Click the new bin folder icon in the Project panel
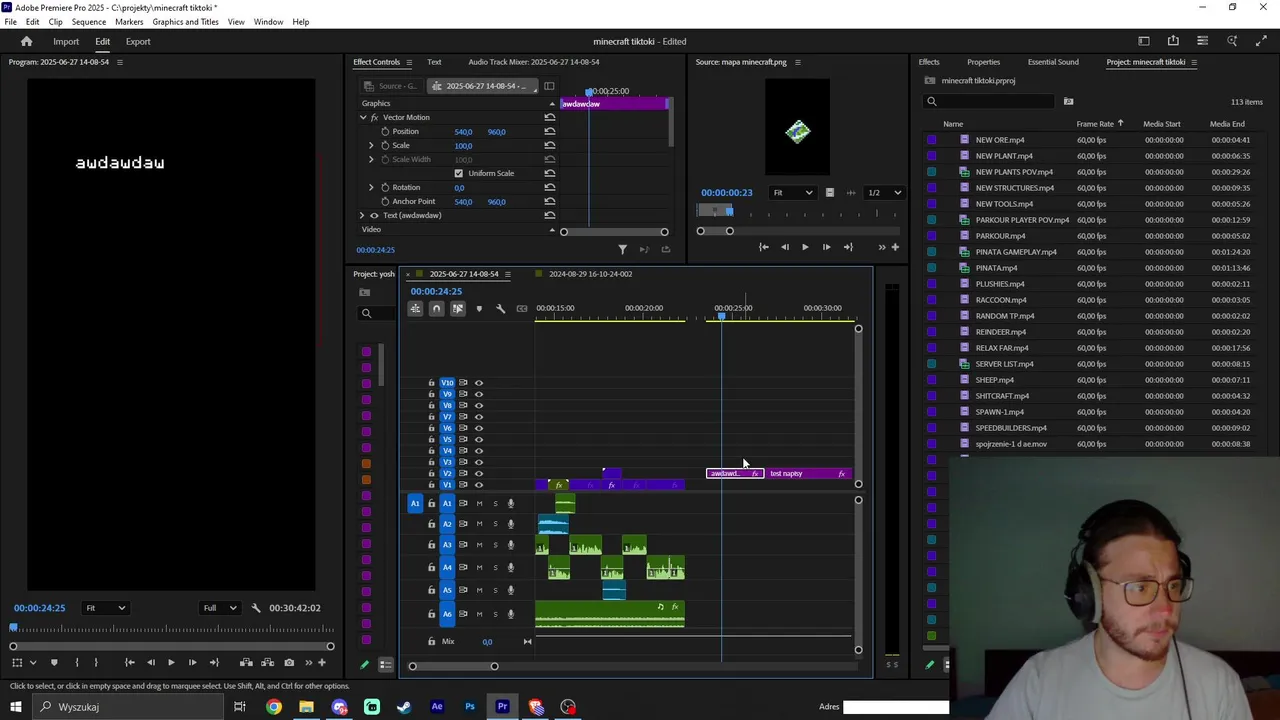This screenshot has width=1280, height=720. 1068,101
